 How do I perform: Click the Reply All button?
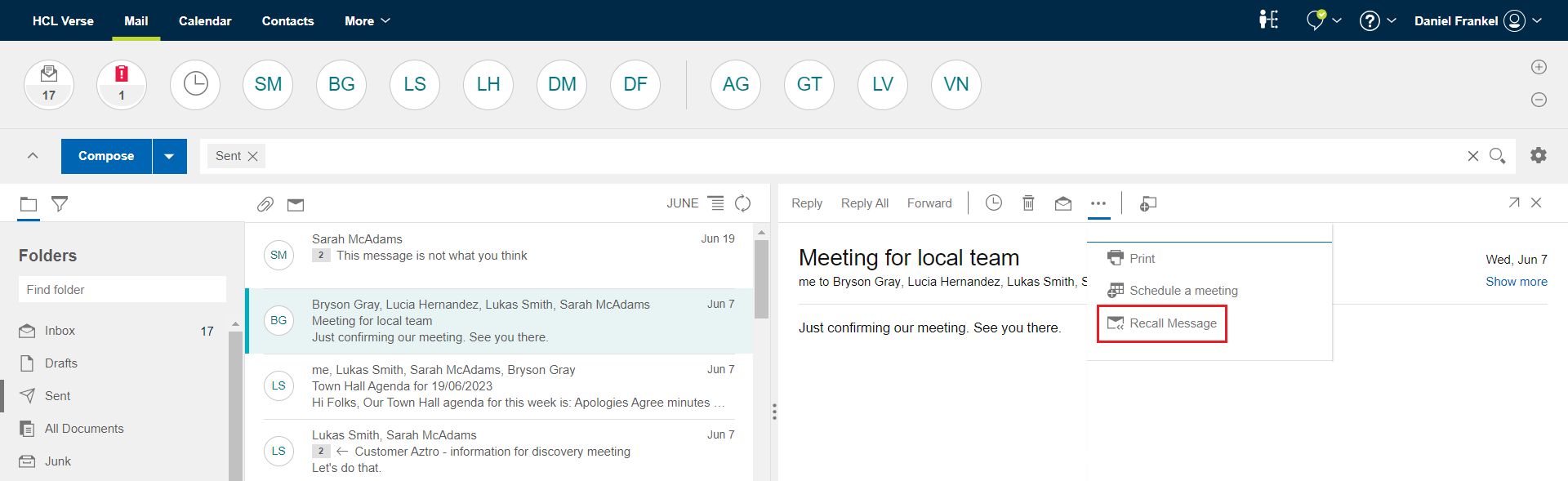(864, 203)
